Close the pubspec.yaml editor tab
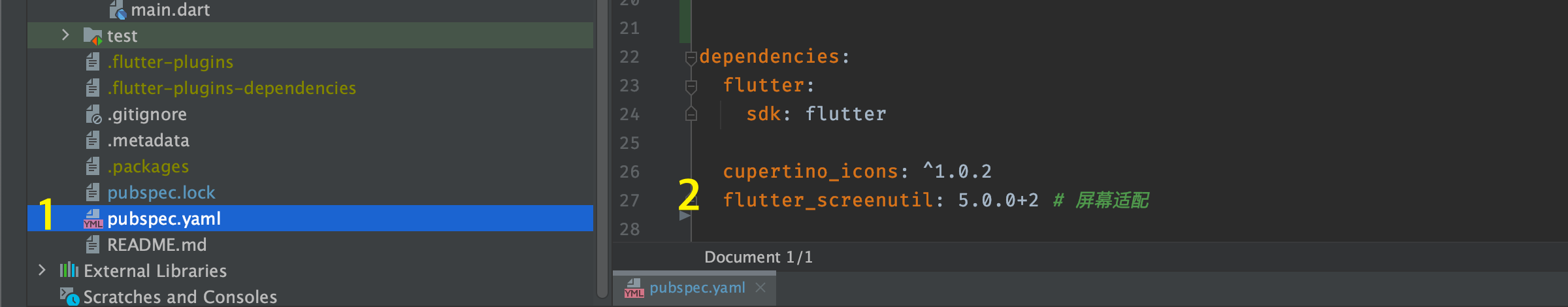The width and height of the screenshot is (1568, 307). [760, 287]
